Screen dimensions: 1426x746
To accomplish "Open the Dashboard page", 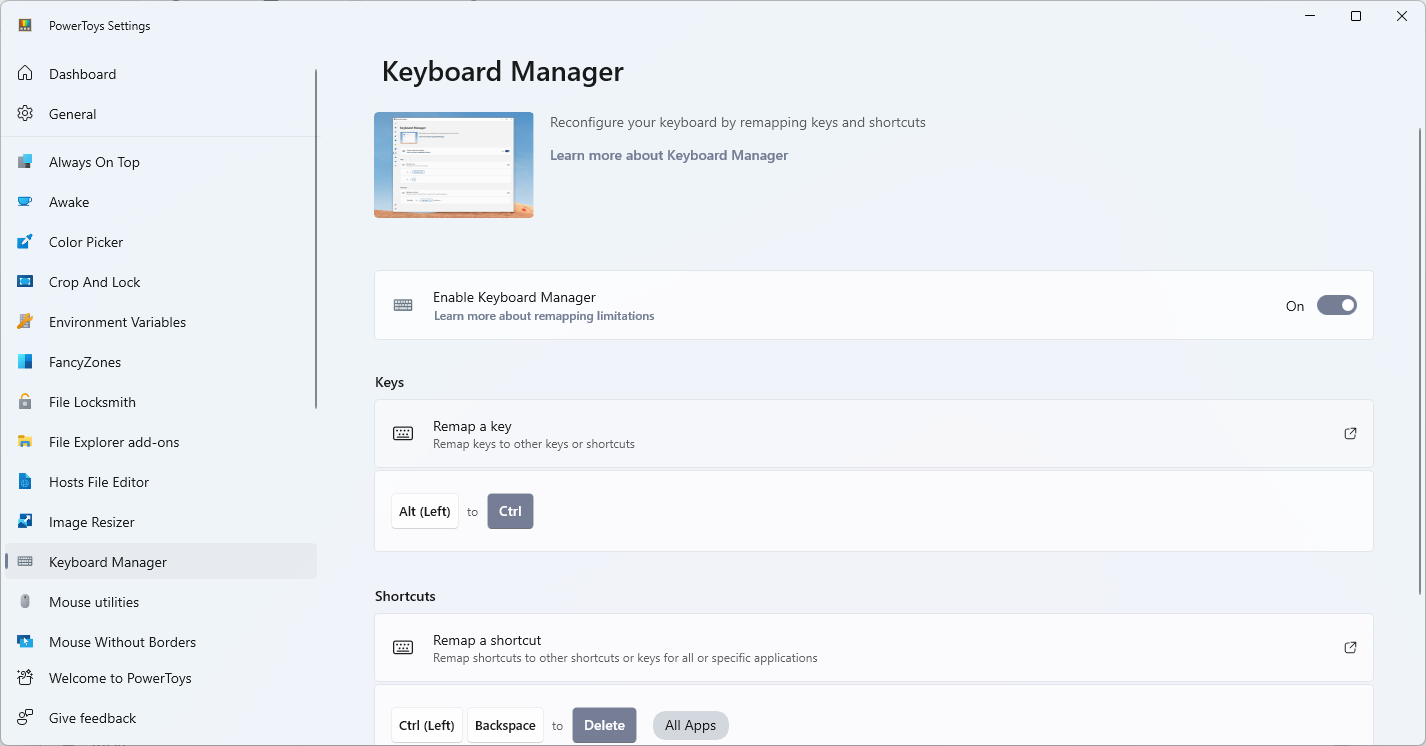I will click(161, 74).
